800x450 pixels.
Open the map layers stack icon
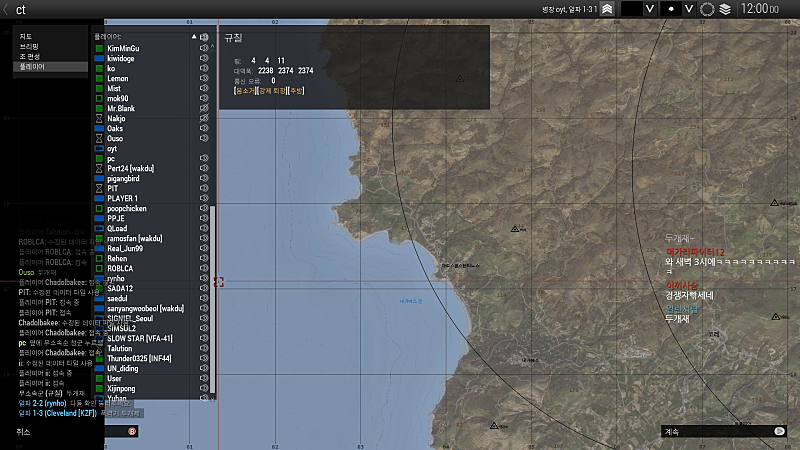(x=725, y=9)
